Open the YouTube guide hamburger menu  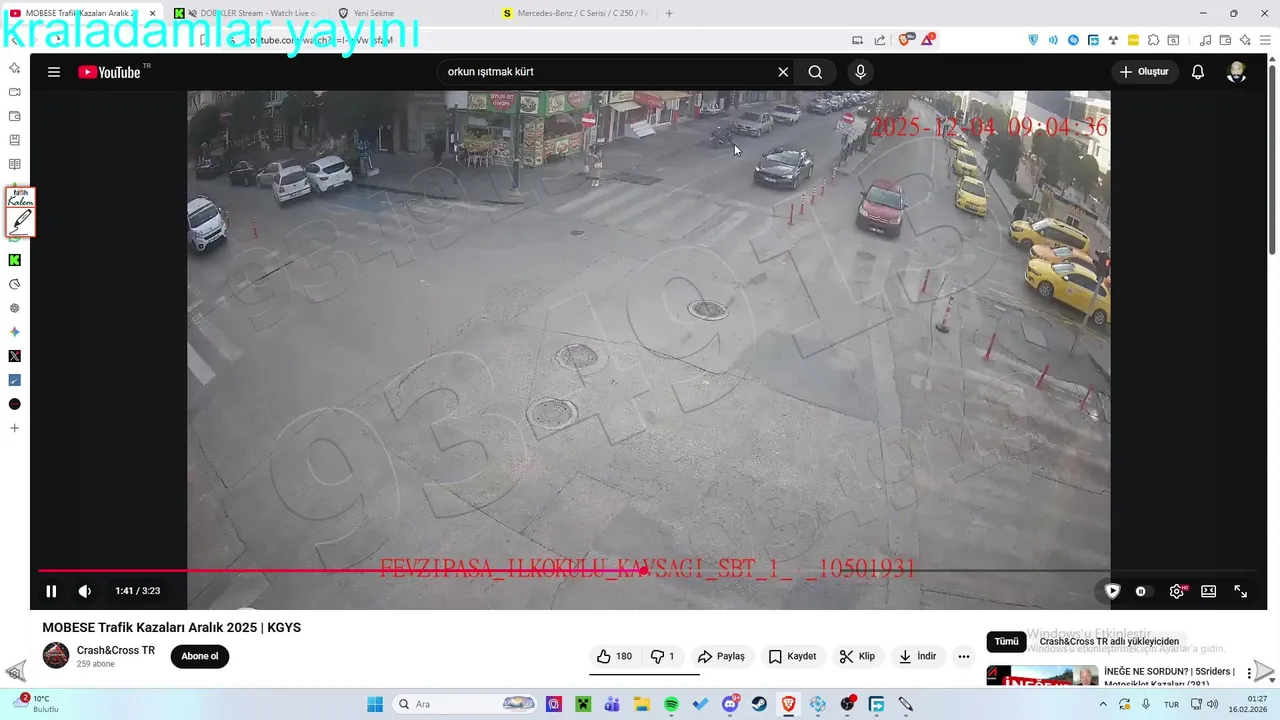54,72
